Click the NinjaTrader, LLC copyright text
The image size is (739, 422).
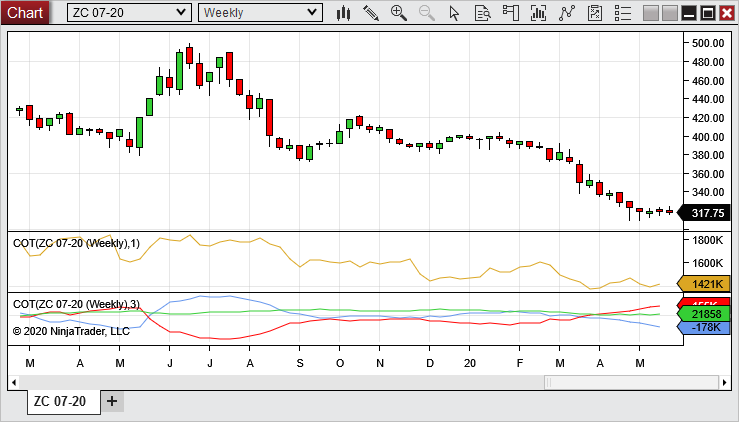(x=71, y=330)
